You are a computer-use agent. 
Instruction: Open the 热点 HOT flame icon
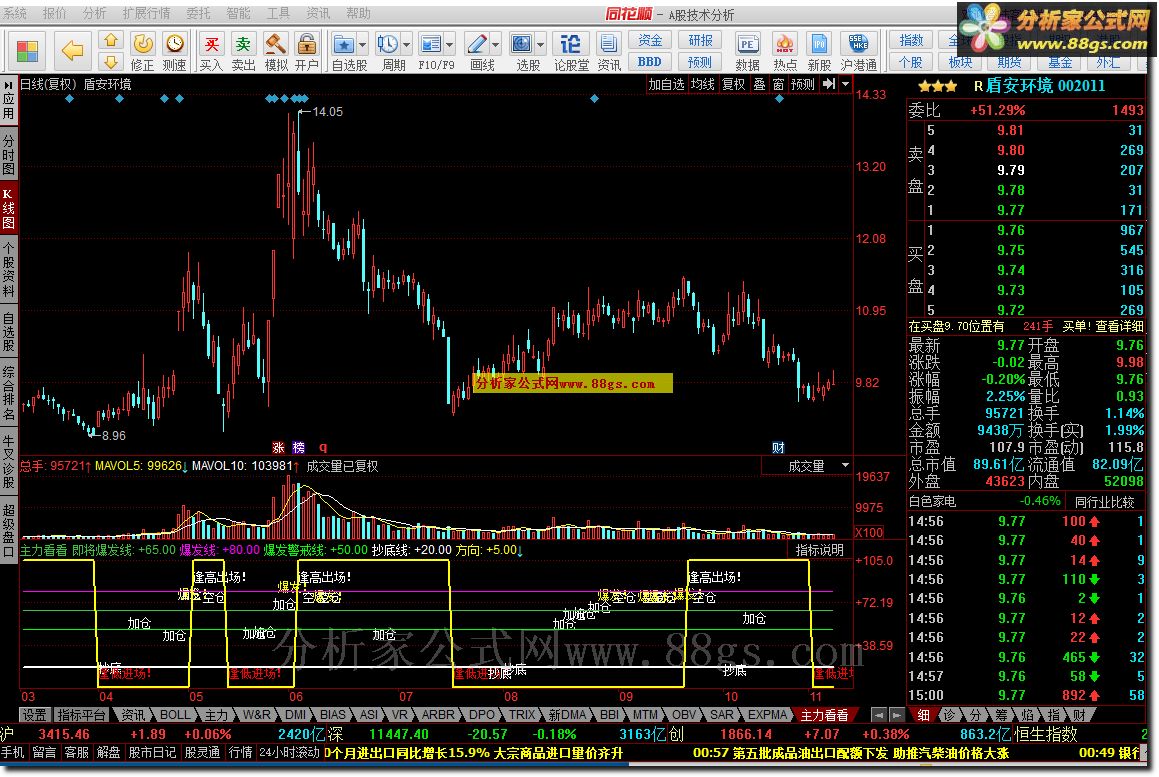(x=785, y=44)
